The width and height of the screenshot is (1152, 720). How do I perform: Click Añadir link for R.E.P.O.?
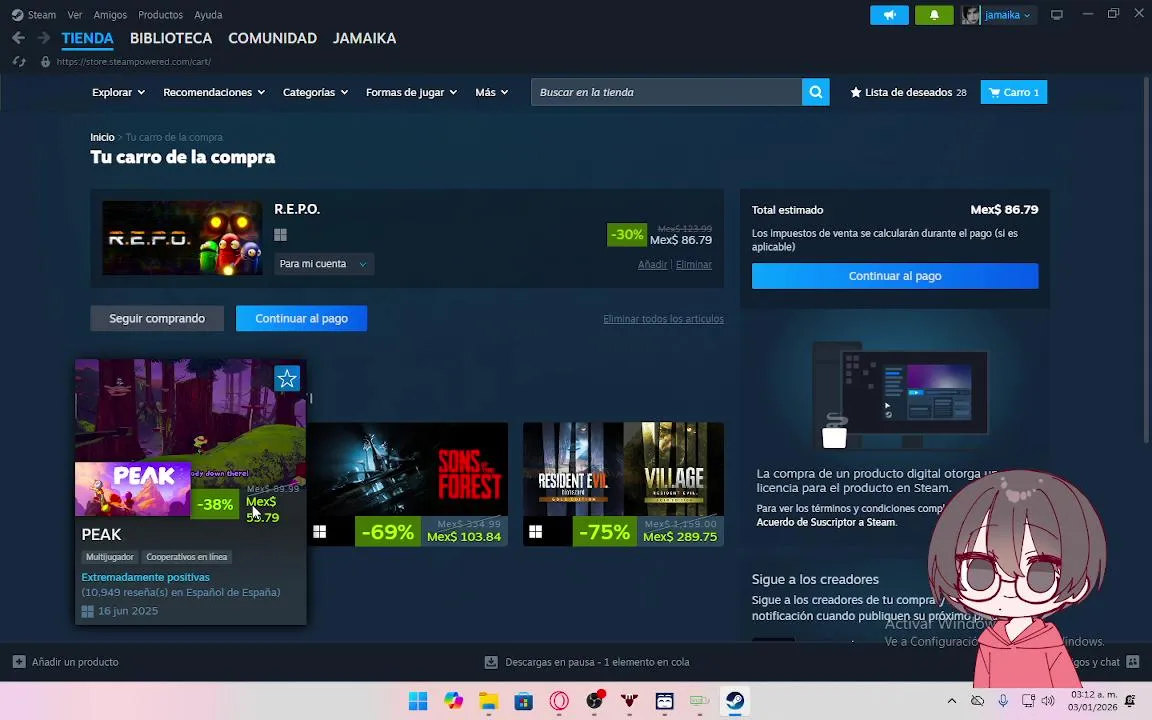tap(652, 264)
